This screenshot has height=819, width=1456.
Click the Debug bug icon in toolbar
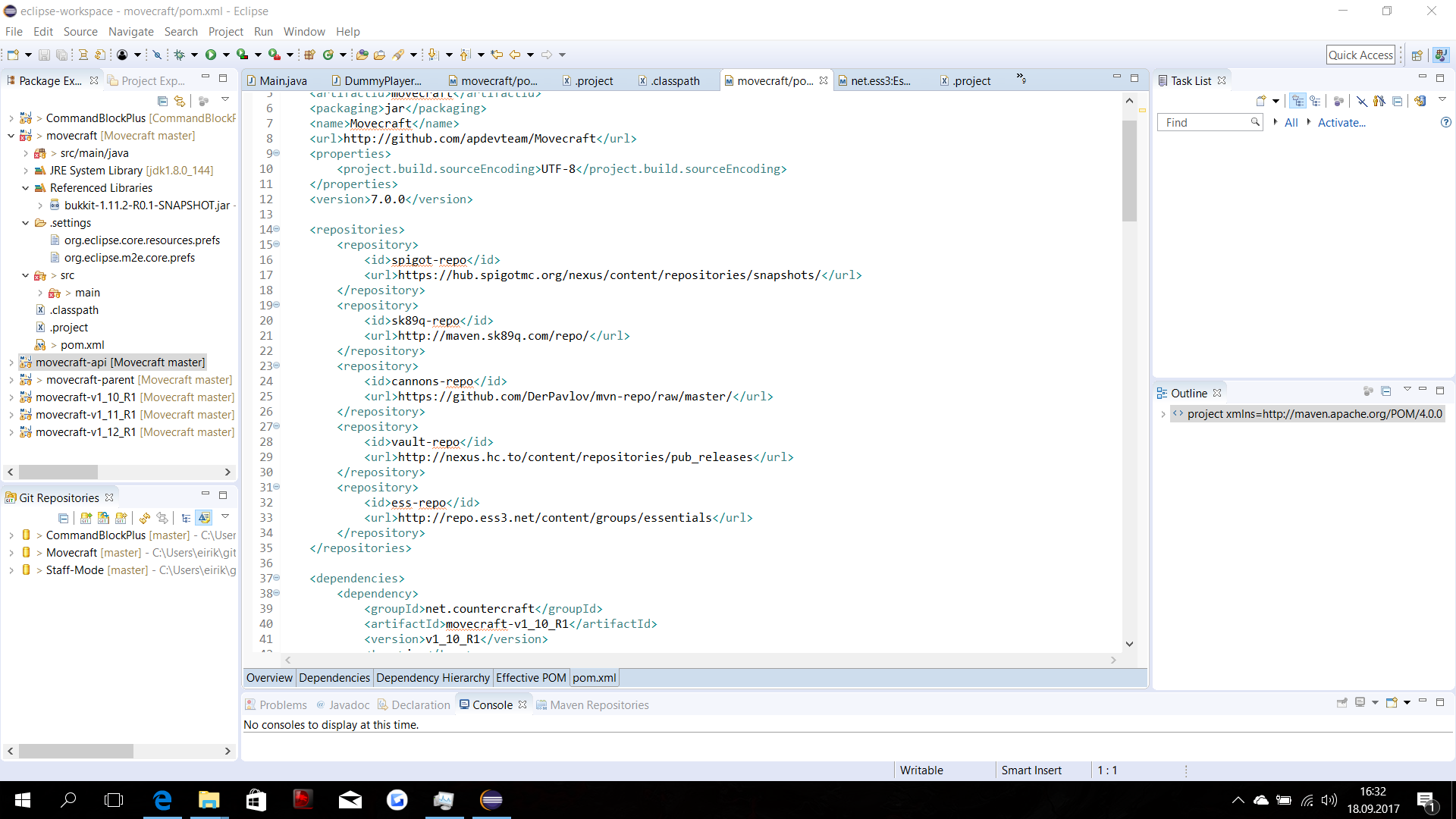pos(180,55)
